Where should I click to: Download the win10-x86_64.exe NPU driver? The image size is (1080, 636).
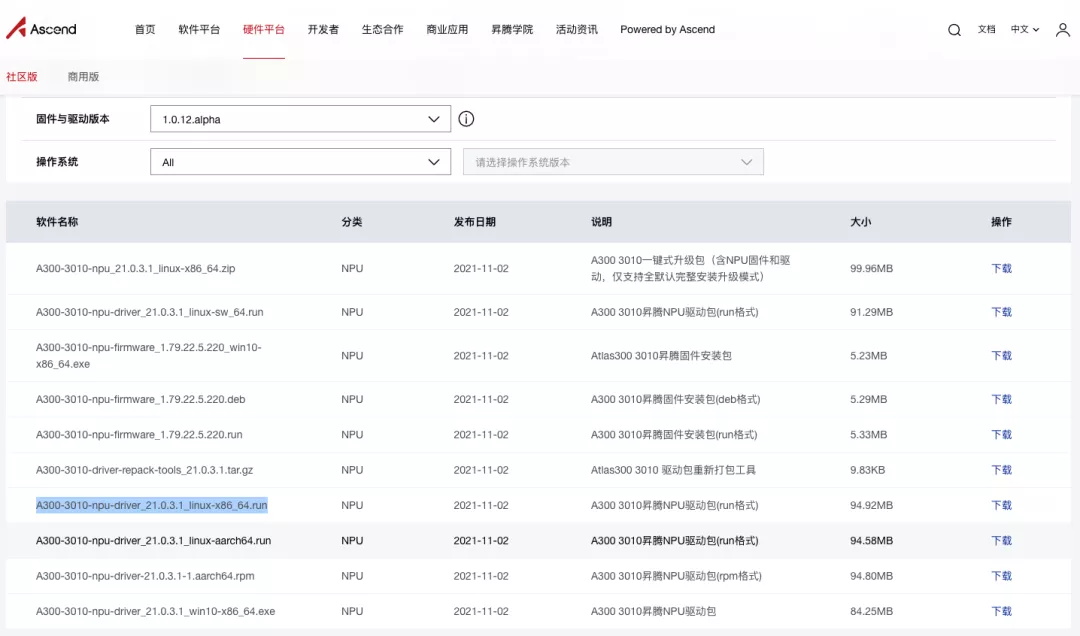point(1001,611)
